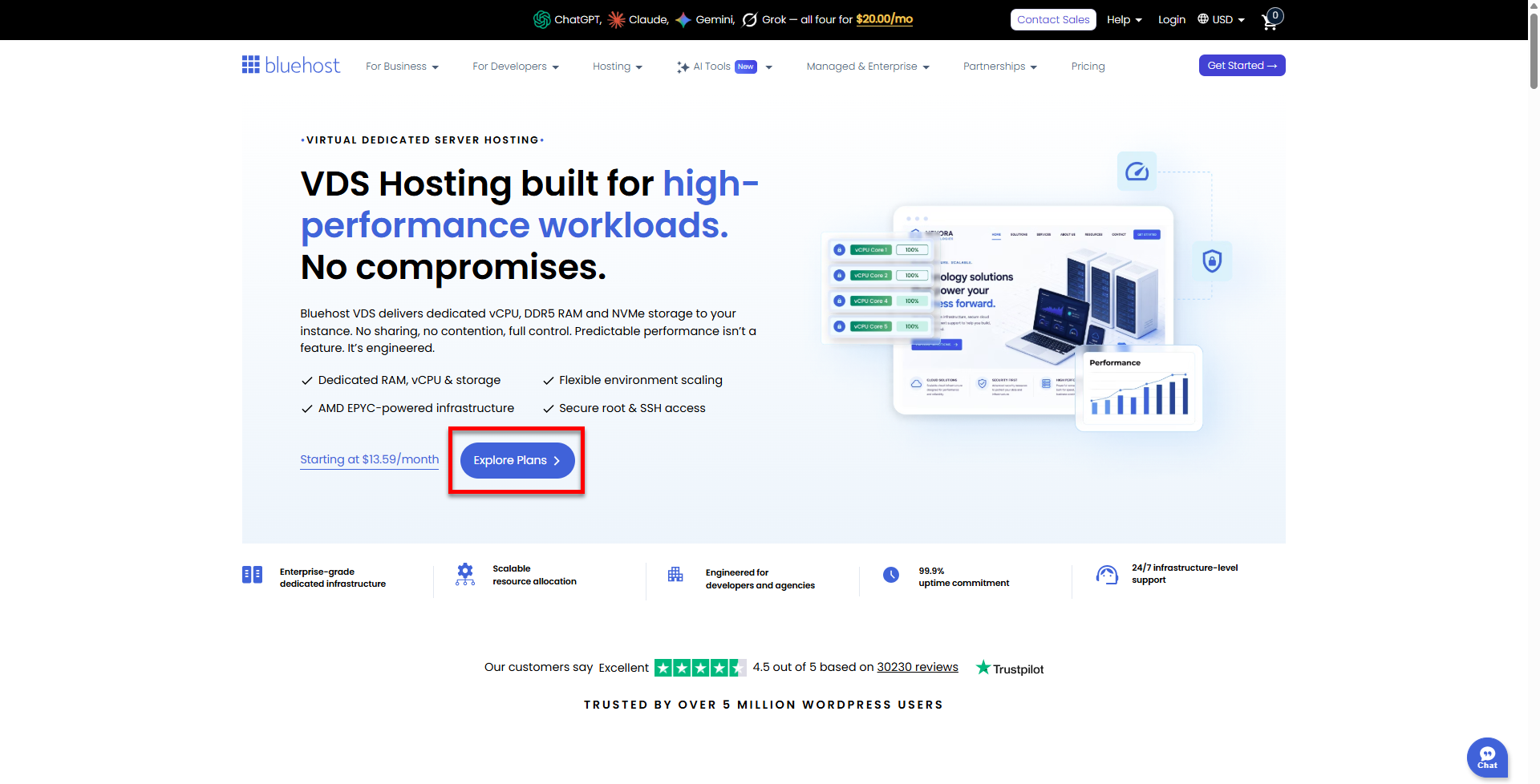
Task: Expand the Hosting menu
Action: pos(618,67)
